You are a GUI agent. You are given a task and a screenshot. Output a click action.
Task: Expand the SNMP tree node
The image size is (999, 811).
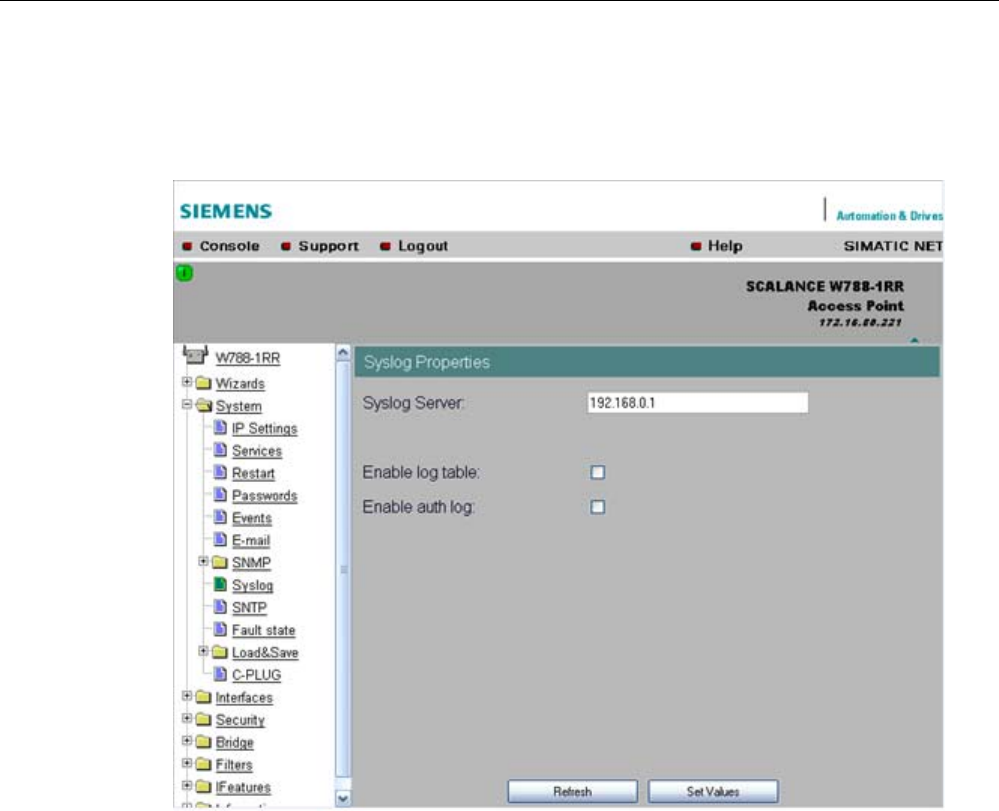(x=203, y=561)
